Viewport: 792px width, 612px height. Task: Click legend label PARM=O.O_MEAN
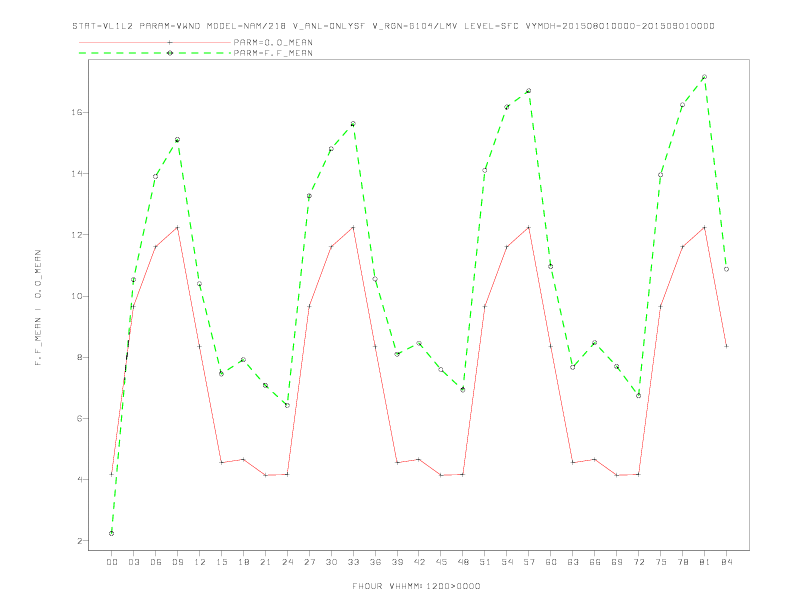click(273, 42)
